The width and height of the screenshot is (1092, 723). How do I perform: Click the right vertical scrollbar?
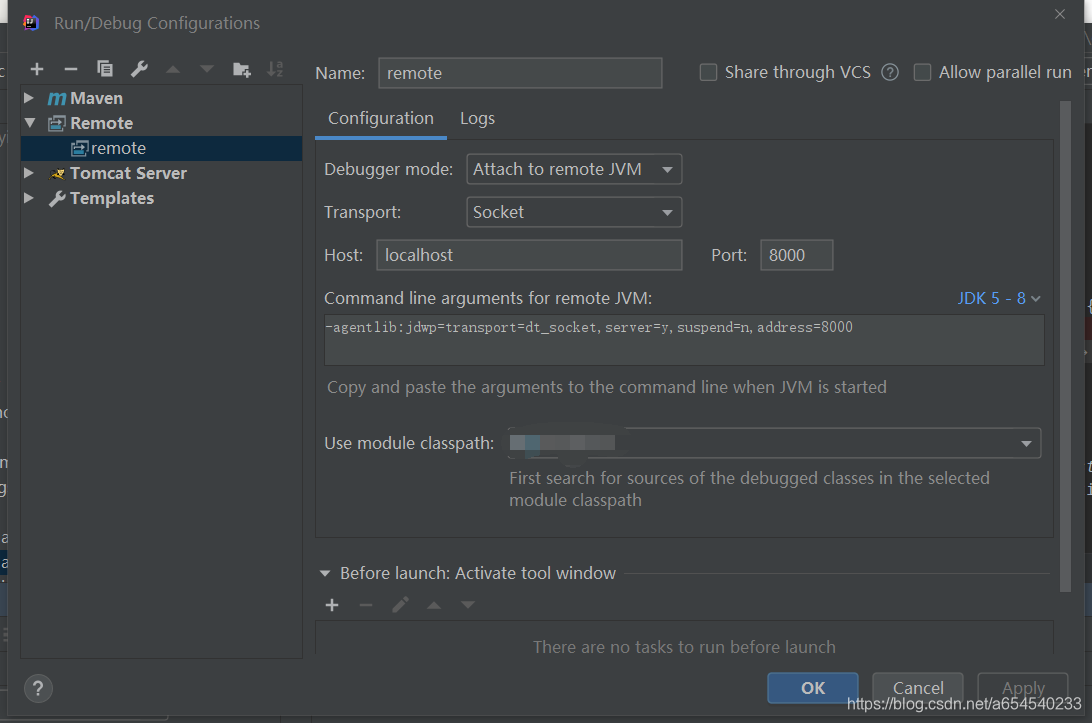1065,346
